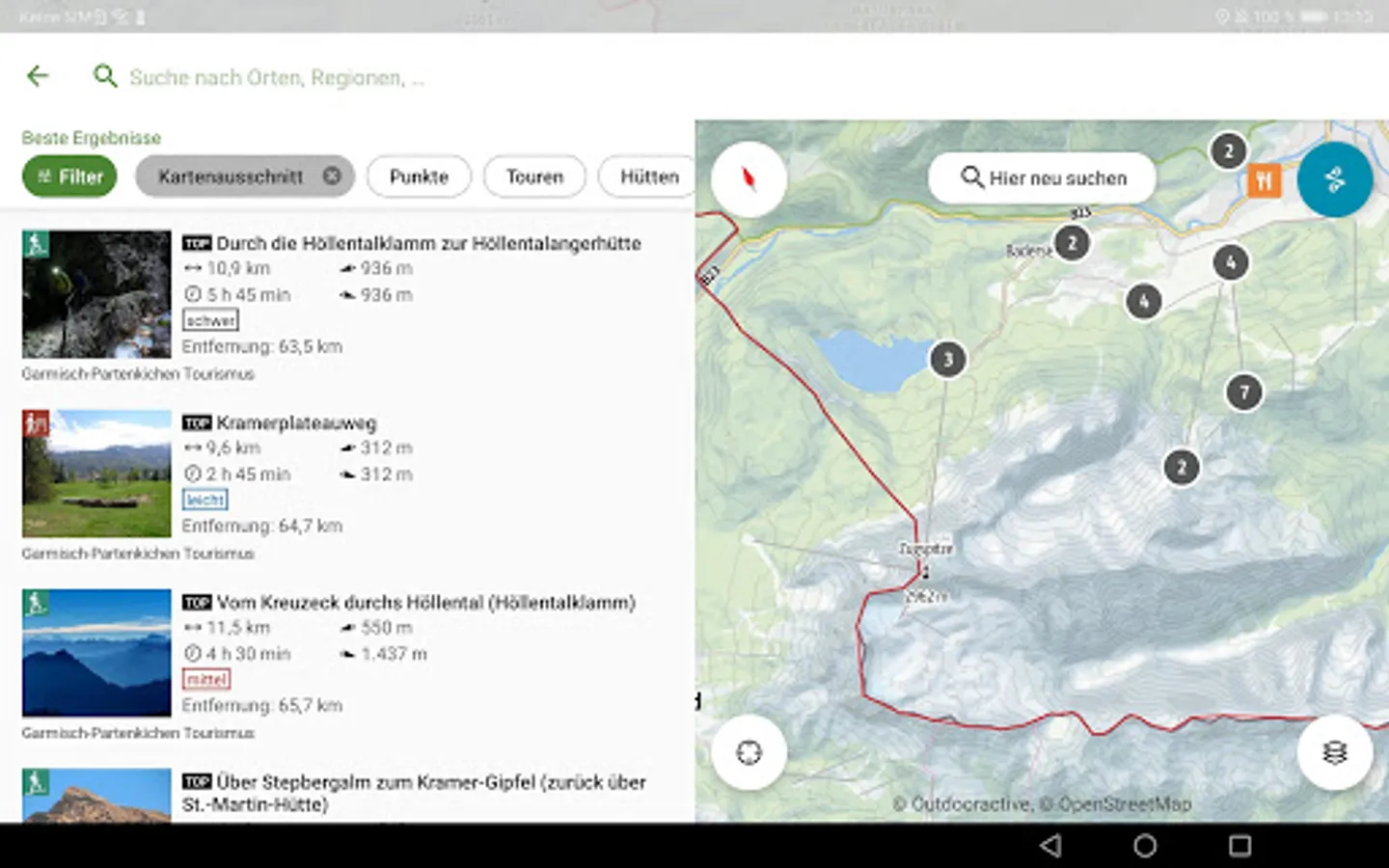This screenshot has width=1389, height=868.
Task: Tap the Android back navigation button
Action: tap(1050, 846)
